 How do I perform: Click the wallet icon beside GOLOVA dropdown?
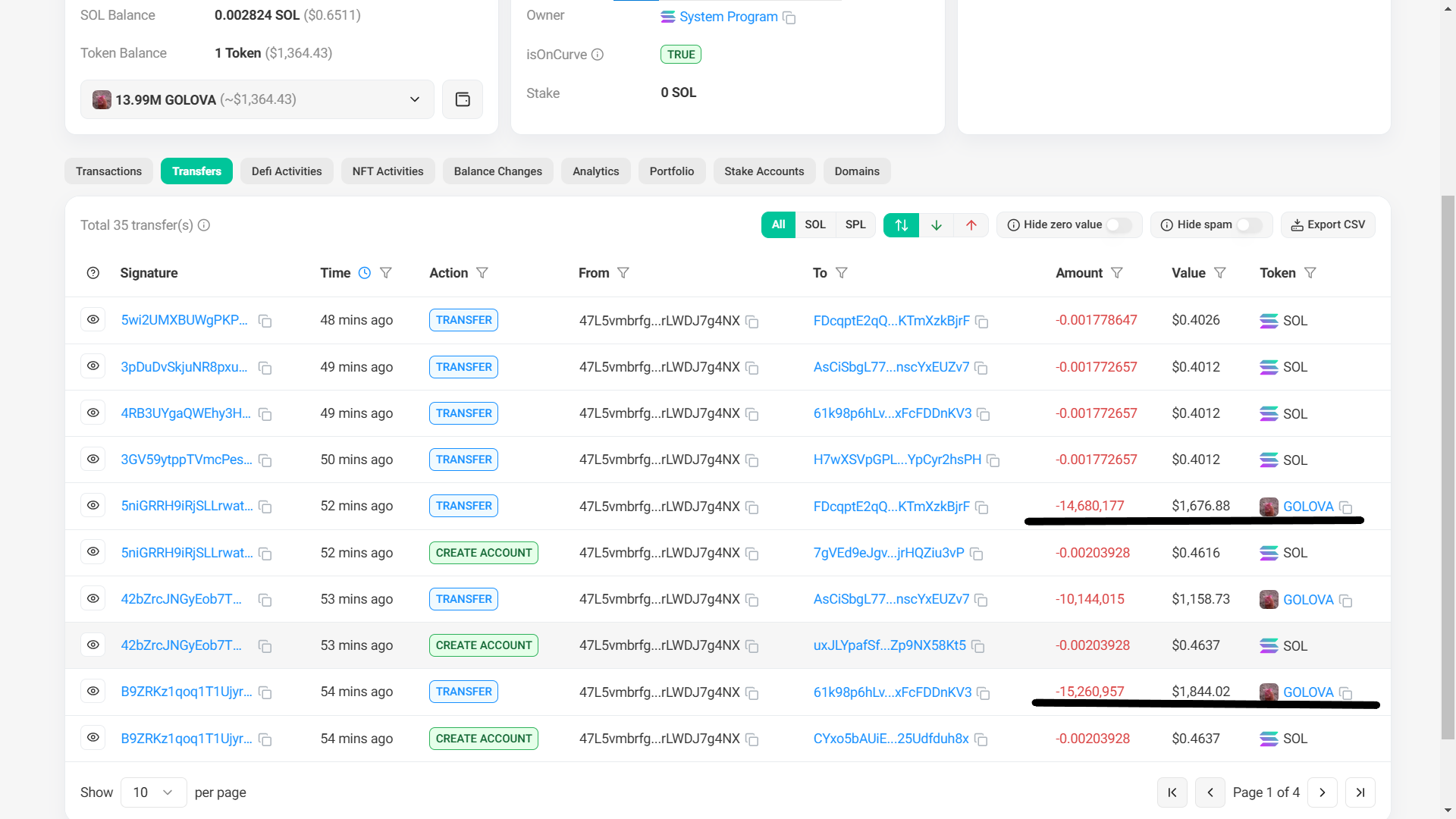[463, 99]
